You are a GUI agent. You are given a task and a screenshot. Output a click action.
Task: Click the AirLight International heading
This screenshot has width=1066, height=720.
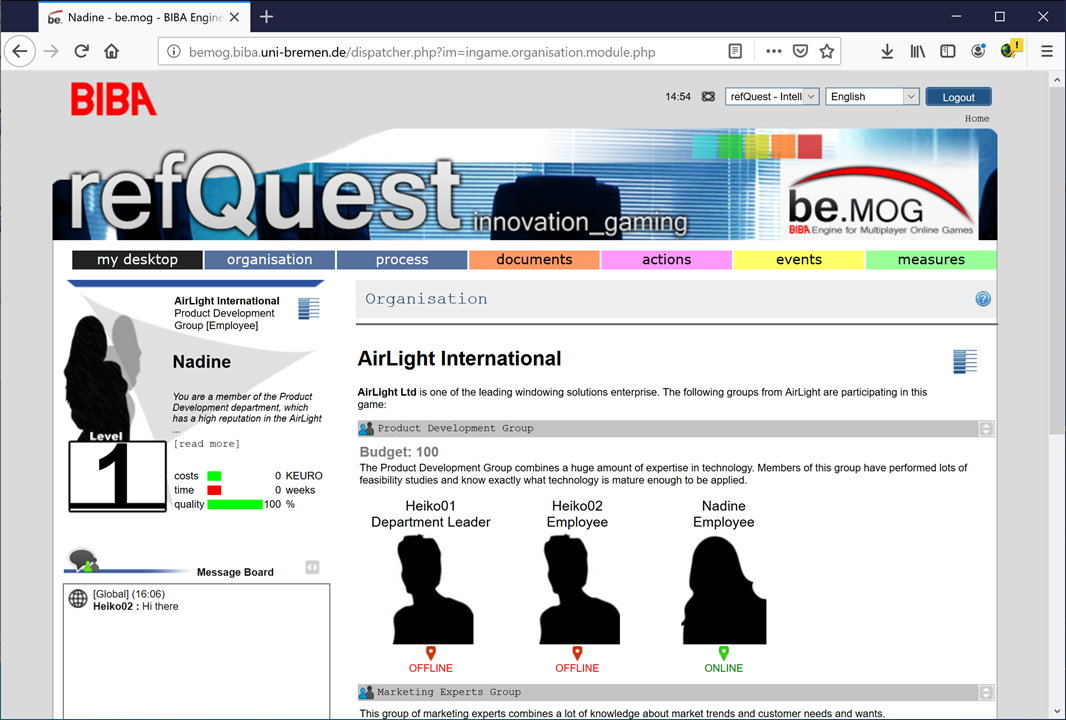[460, 359]
